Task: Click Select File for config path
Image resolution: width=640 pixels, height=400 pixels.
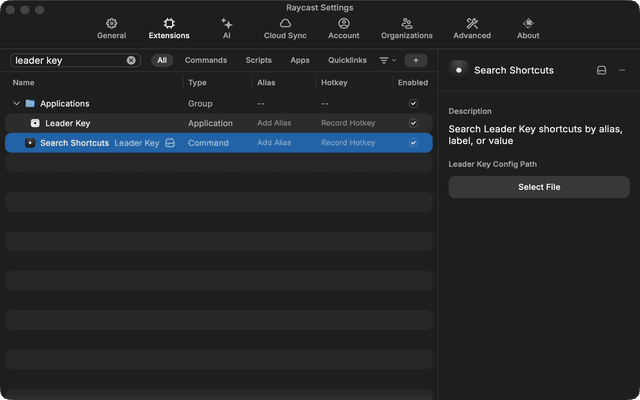Action: (539, 187)
